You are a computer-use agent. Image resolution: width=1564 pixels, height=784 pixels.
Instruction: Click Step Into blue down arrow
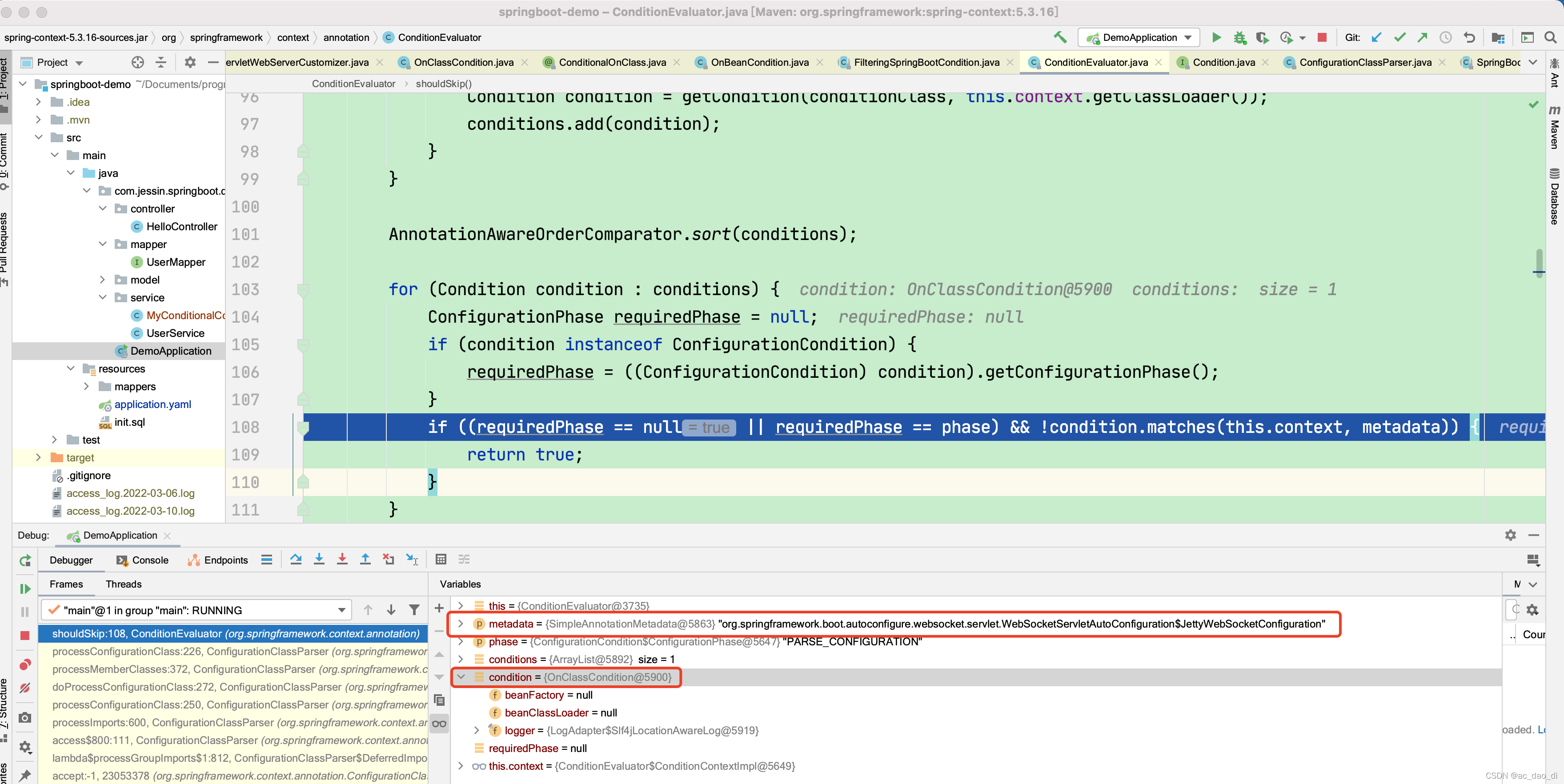click(319, 560)
